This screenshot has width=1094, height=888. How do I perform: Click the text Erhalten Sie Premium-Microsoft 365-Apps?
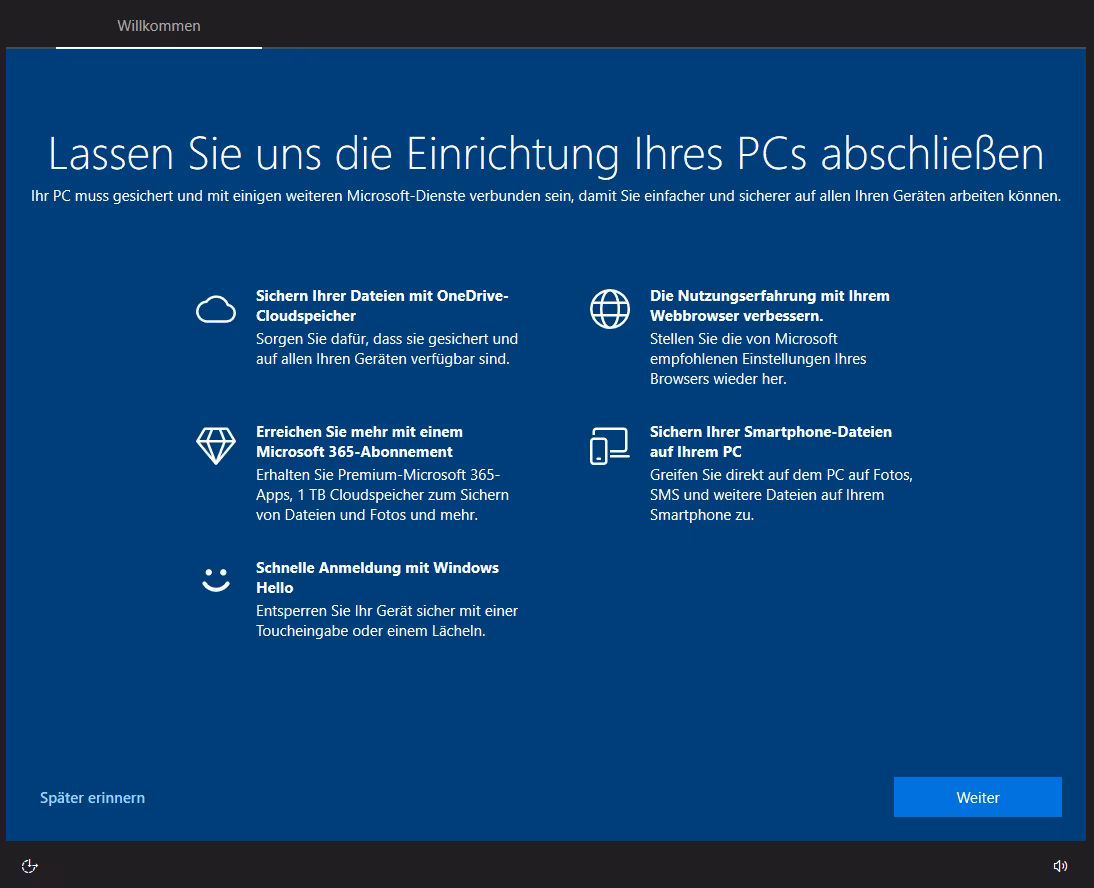(x=382, y=495)
